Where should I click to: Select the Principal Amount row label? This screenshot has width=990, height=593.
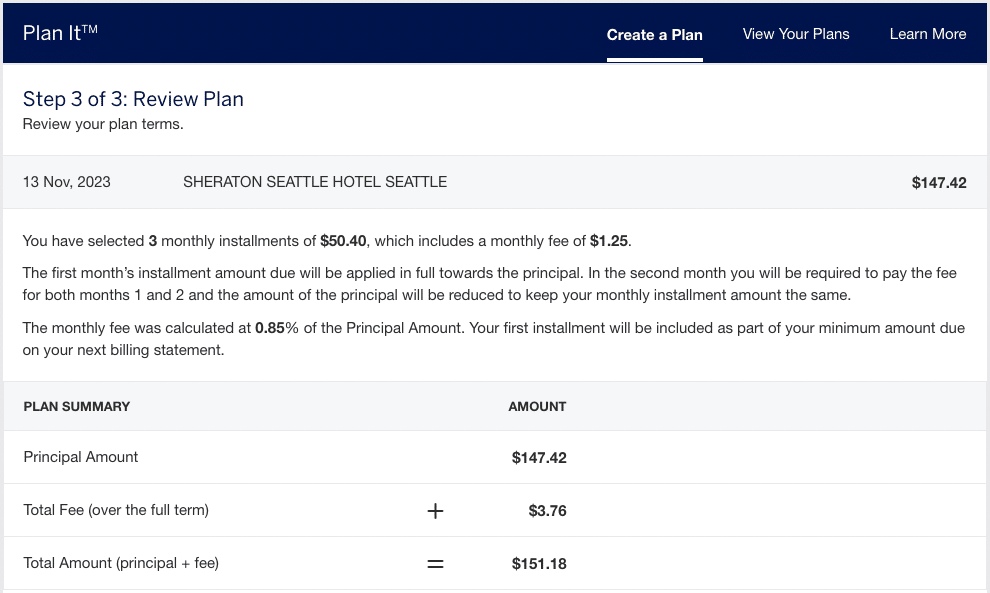81,457
